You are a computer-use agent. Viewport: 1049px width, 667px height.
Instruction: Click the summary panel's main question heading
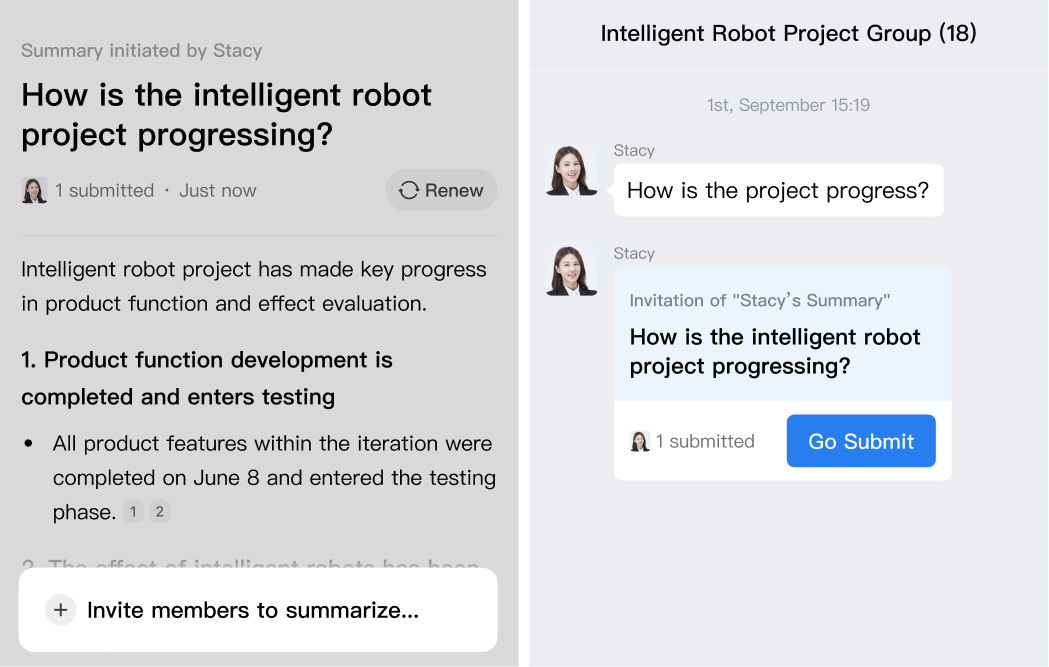point(227,114)
